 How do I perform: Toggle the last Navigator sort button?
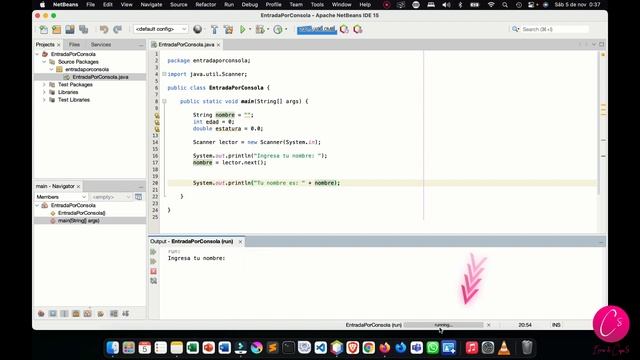(x=126, y=313)
